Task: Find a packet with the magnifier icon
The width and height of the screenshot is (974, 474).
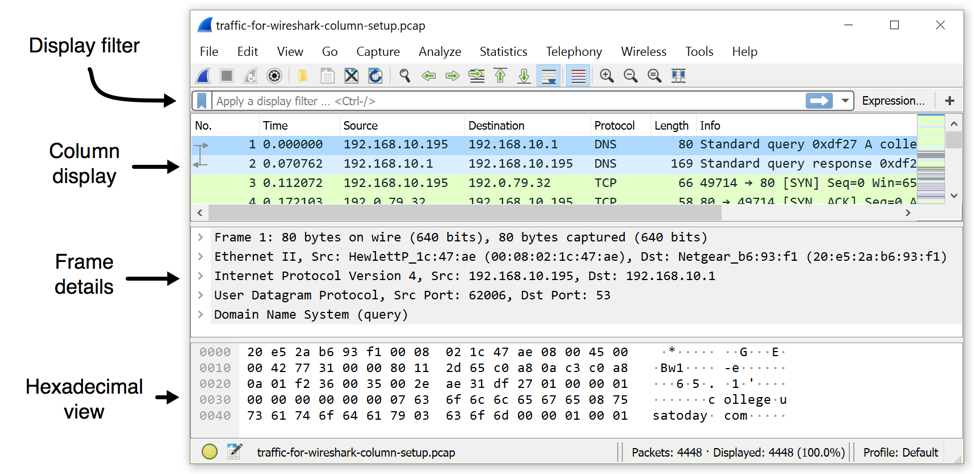Action: coord(404,76)
